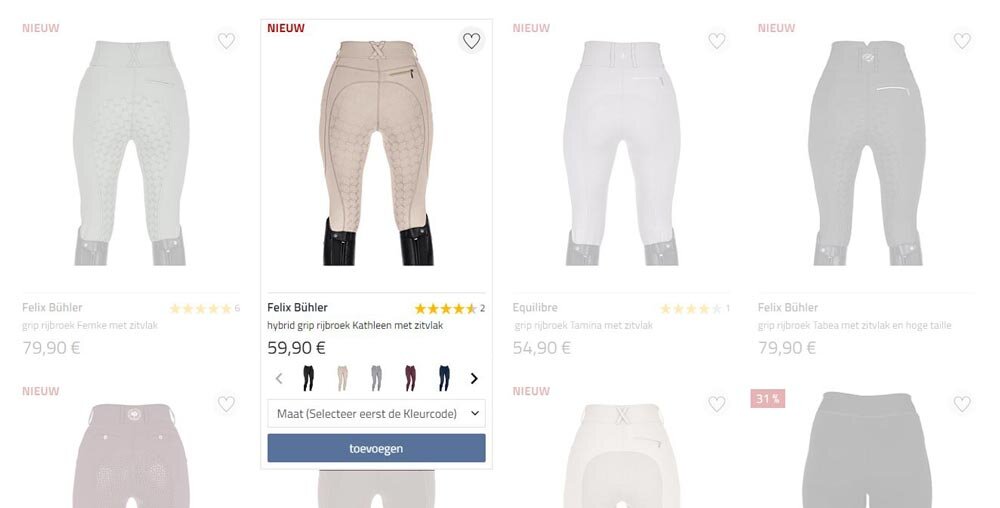Toggle wishlist heart on burgundy breeches product
This screenshot has height=508, width=1000.
tap(226, 404)
